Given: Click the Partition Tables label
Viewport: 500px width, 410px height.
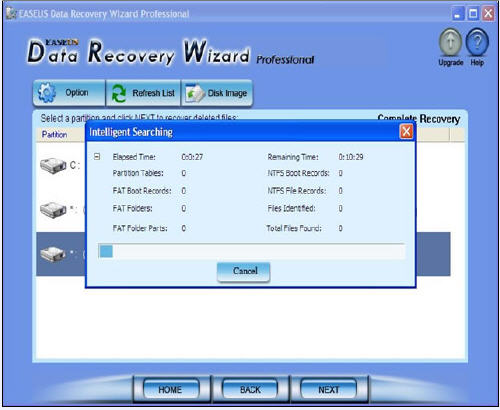Looking at the screenshot, I should [138, 173].
